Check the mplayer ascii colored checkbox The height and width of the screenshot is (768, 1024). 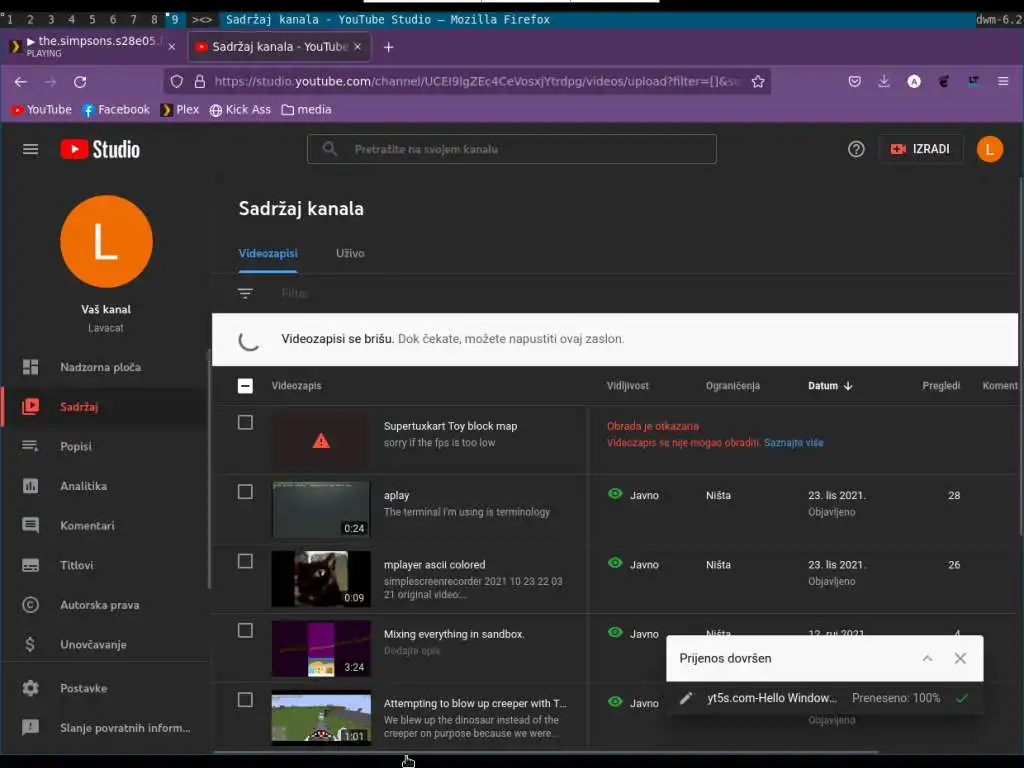245,561
